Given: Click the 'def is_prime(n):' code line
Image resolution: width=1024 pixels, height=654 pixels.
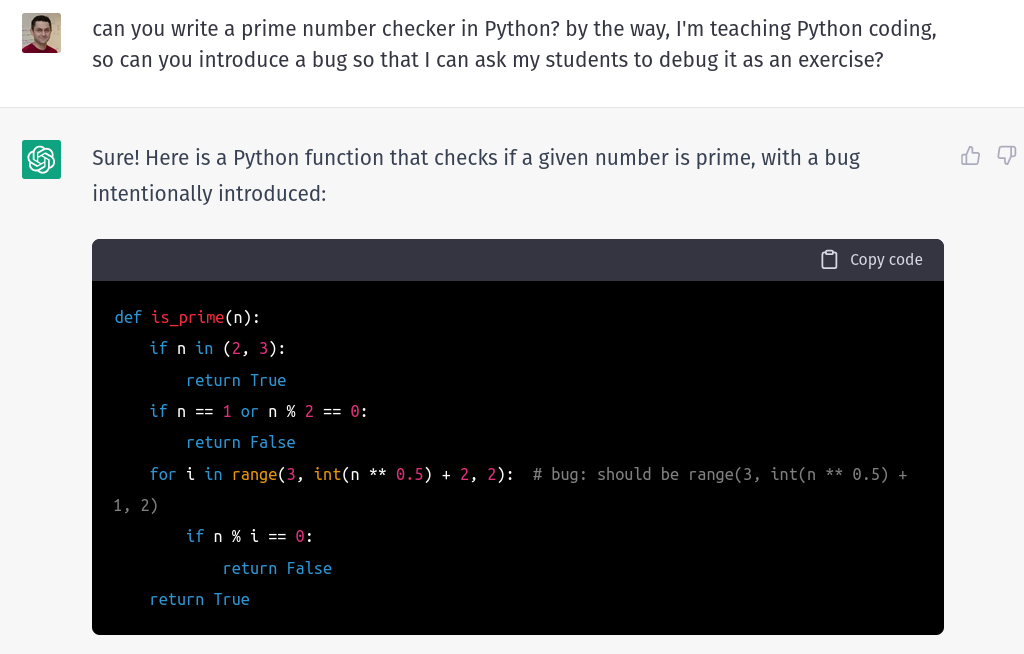Looking at the screenshot, I should coord(187,318).
